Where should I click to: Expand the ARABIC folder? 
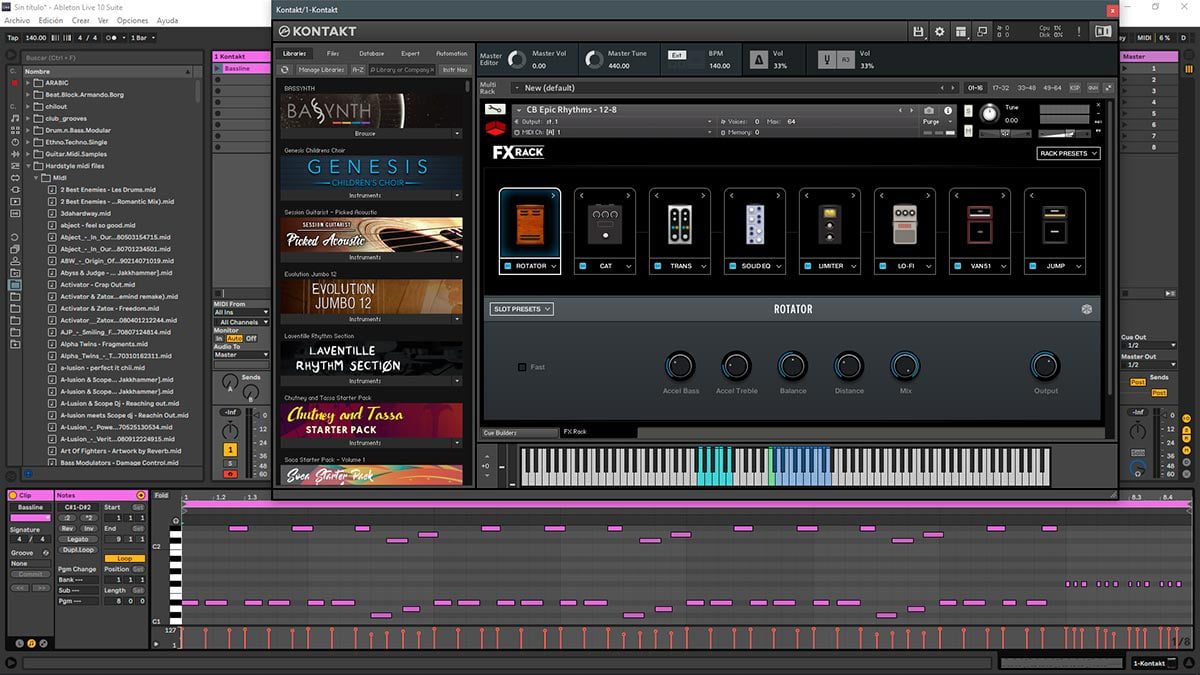pos(28,83)
